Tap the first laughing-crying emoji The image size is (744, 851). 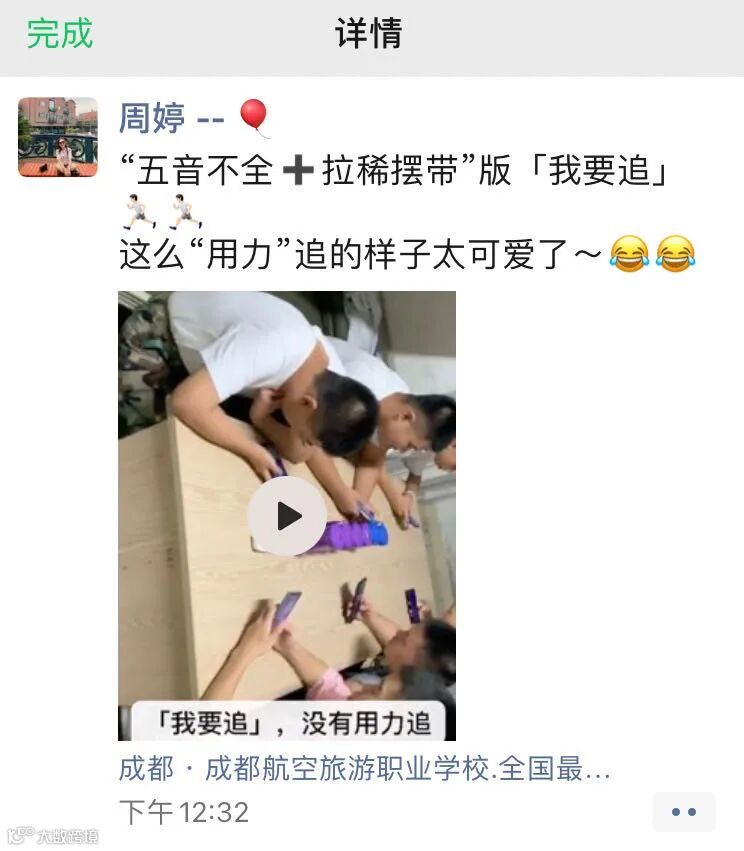629,254
